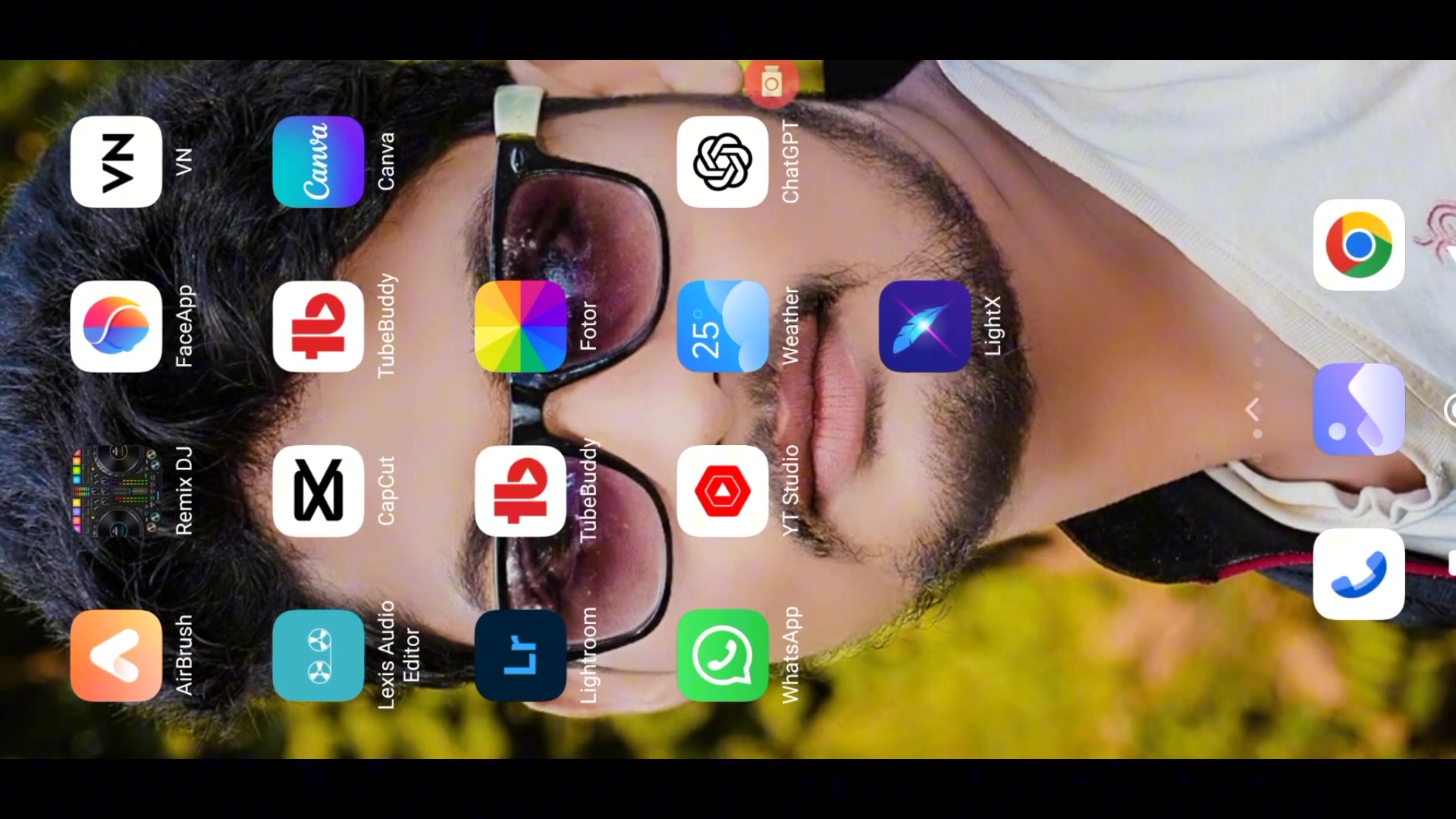Tap the red camera floating button

[771, 83]
